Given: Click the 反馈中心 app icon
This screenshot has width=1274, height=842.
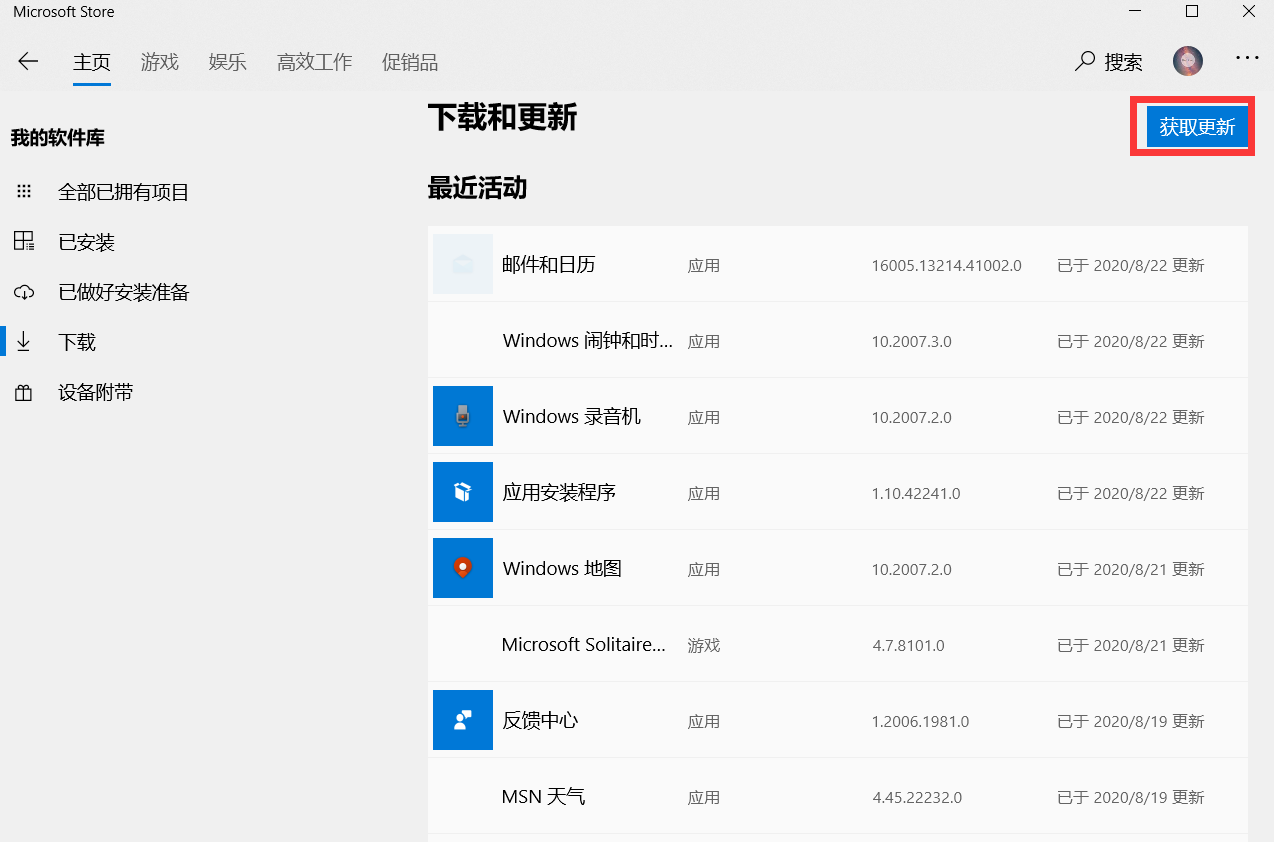Looking at the screenshot, I should [463, 720].
